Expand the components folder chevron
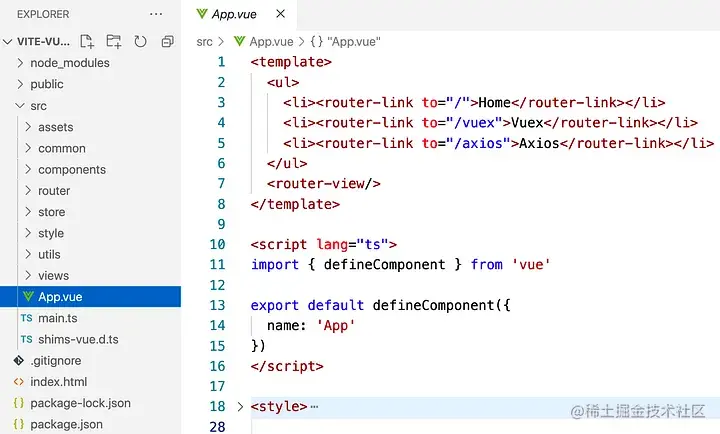Image resolution: width=720 pixels, height=434 pixels. (x=28, y=169)
